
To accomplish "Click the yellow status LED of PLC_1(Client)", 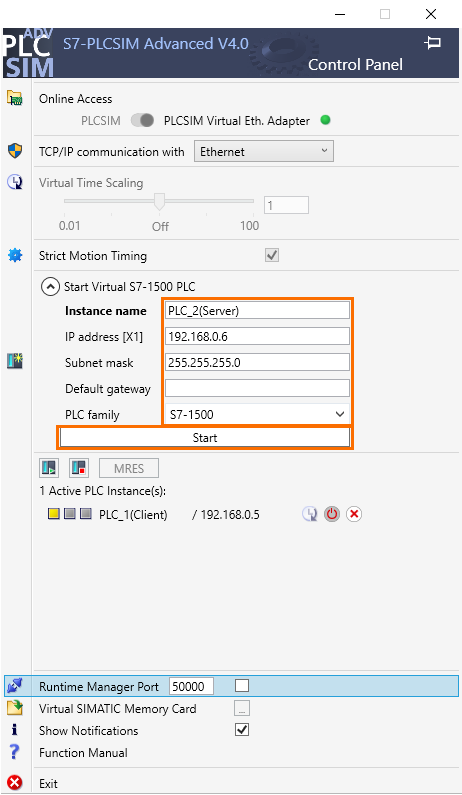I will click(54, 514).
